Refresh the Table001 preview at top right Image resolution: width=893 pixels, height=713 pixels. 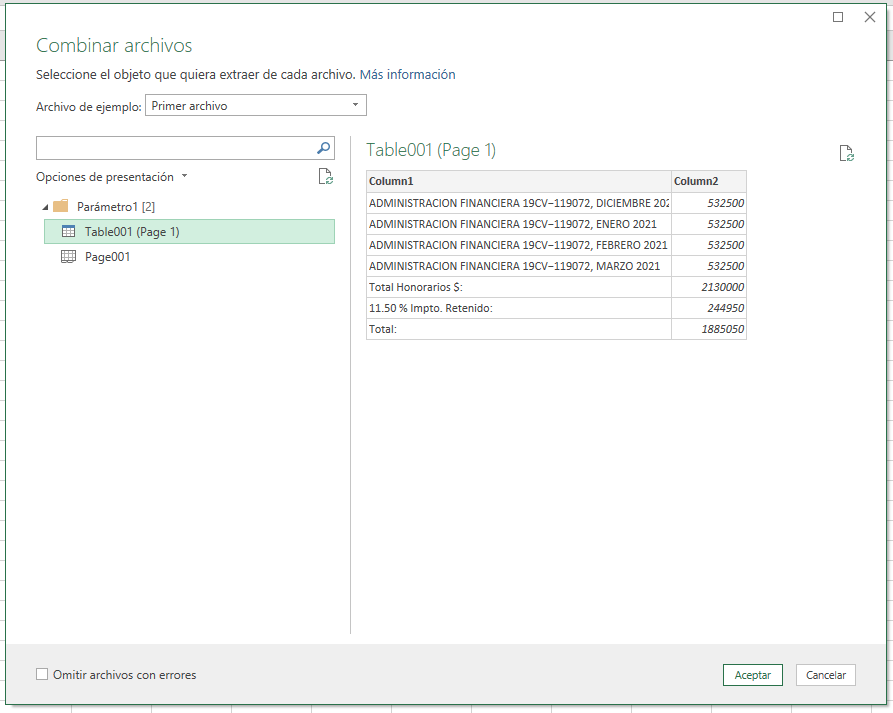(x=846, y=153)
